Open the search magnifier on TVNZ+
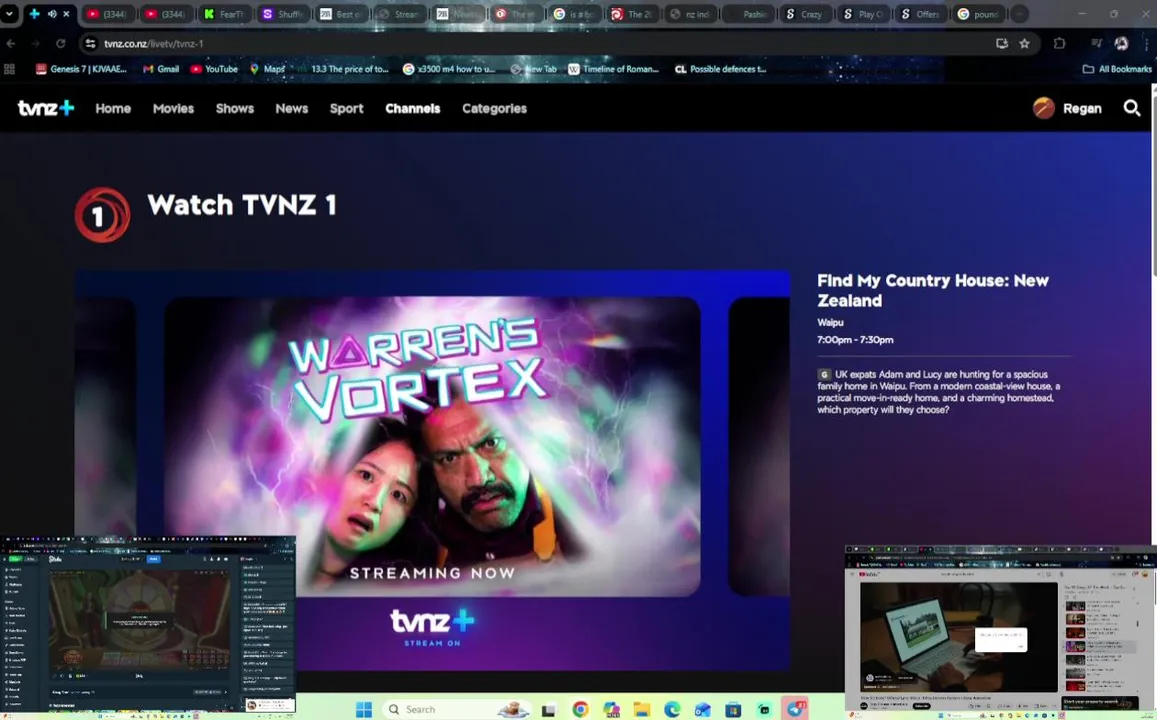 (1131, 108)
